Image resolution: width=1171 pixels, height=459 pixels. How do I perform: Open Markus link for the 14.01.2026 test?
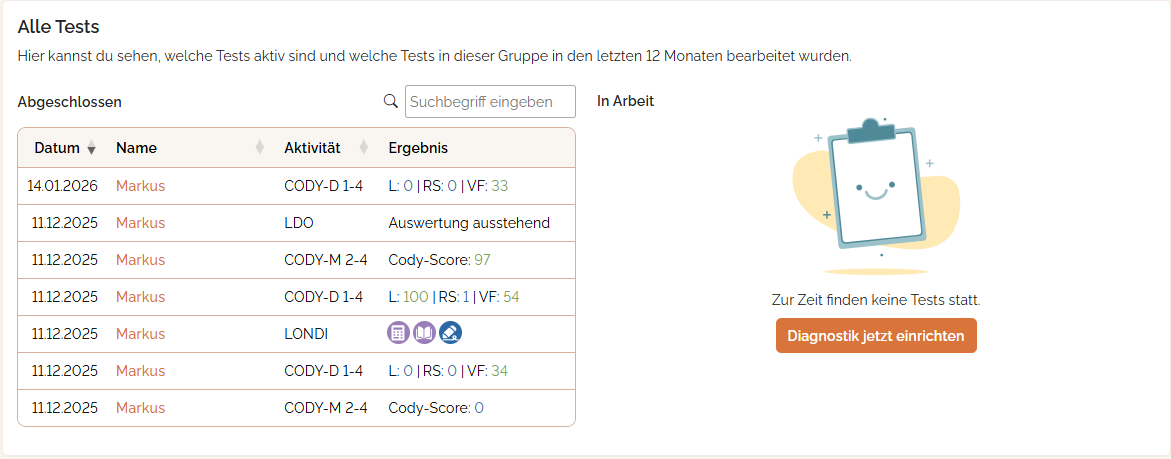tap(140, 186)
